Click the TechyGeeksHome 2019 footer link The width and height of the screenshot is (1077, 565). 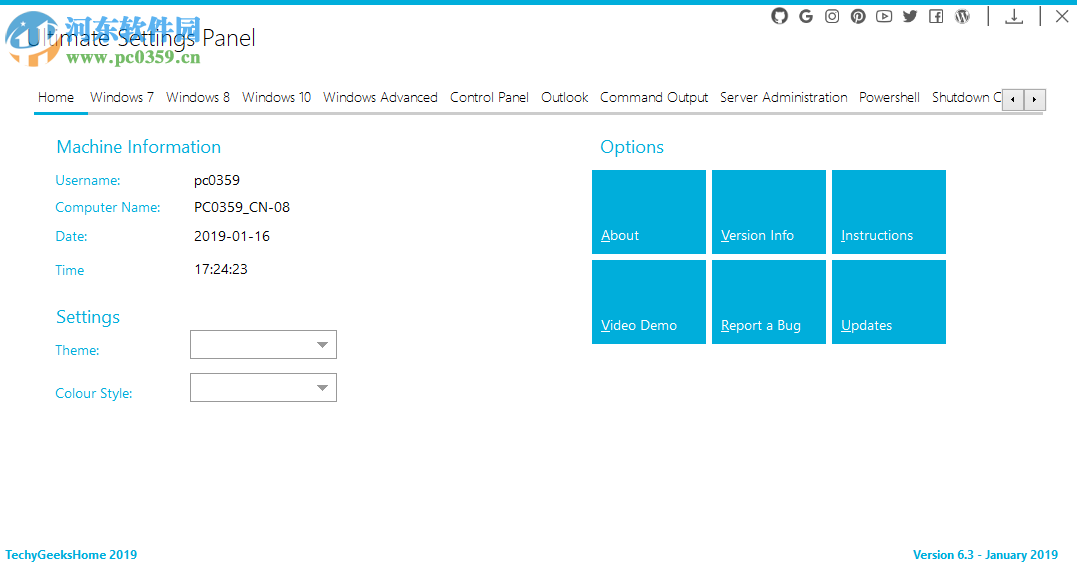coord(71,555)
